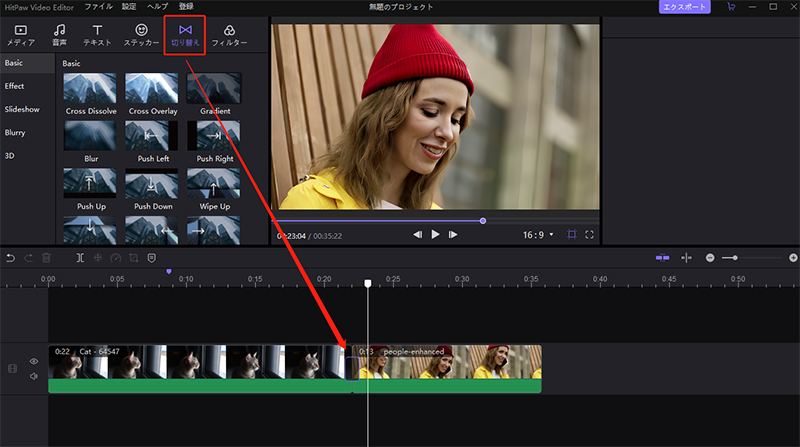Open the 設定 (Settings) menu

pos(129,7)
